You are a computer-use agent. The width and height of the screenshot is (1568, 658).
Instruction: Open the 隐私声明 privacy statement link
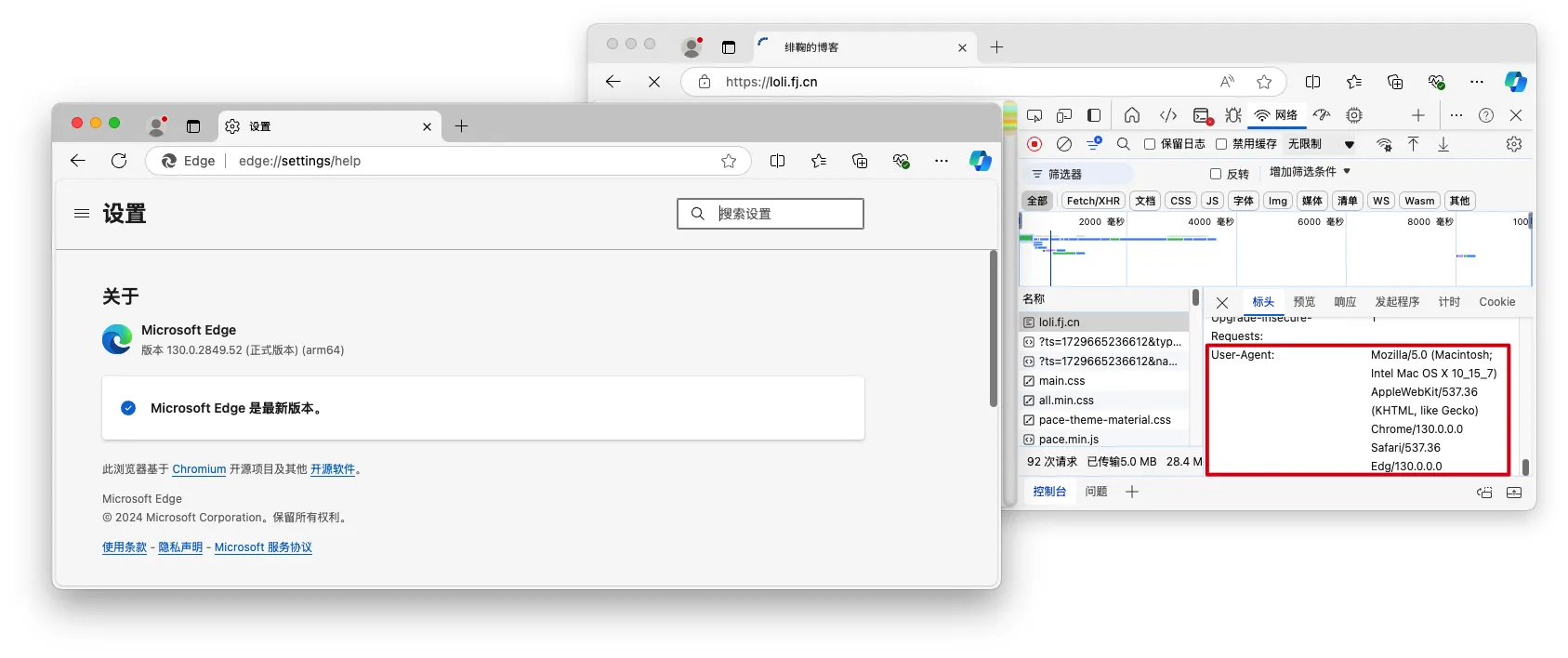[180, 547]
